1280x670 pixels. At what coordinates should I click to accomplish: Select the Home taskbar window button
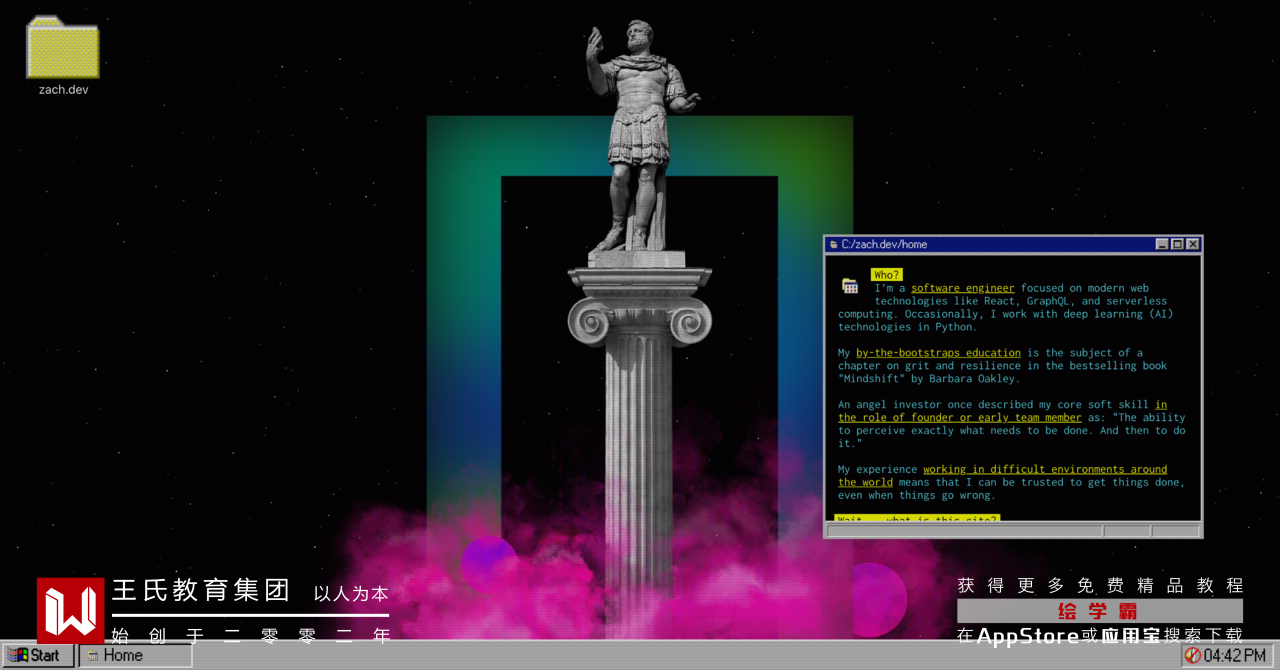(x=135, y=656)
